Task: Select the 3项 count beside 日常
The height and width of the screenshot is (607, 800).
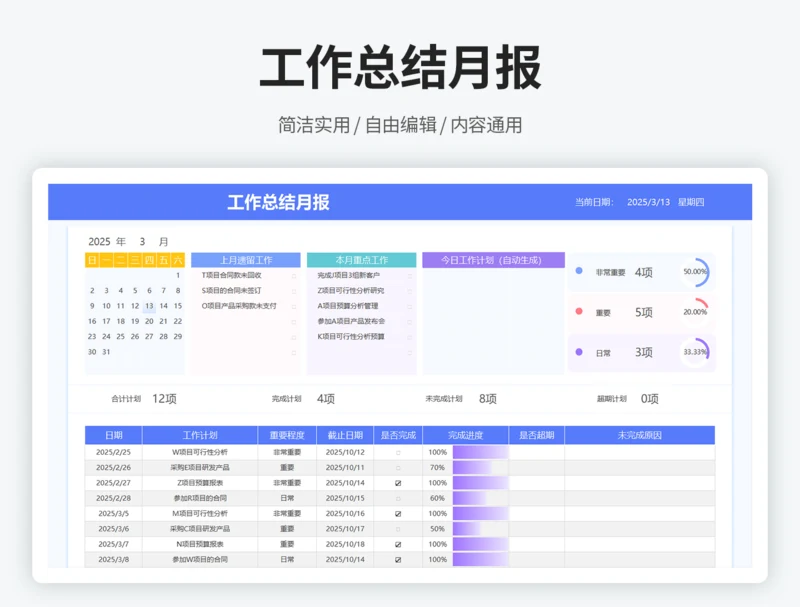Action: click(x=643, y=352)
